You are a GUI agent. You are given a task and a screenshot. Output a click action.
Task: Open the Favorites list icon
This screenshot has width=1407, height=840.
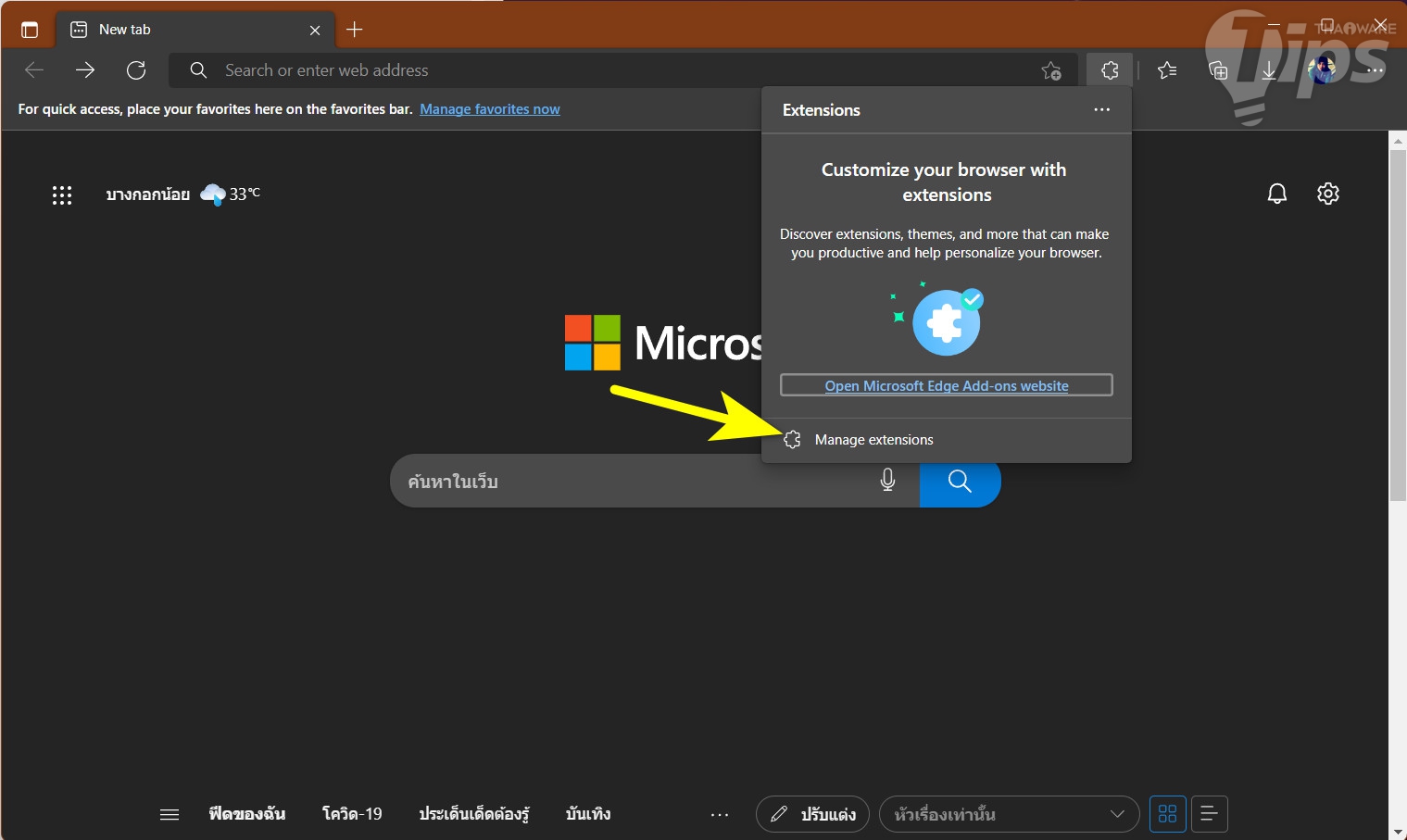pyautogui.click(x=1167, y=69)
